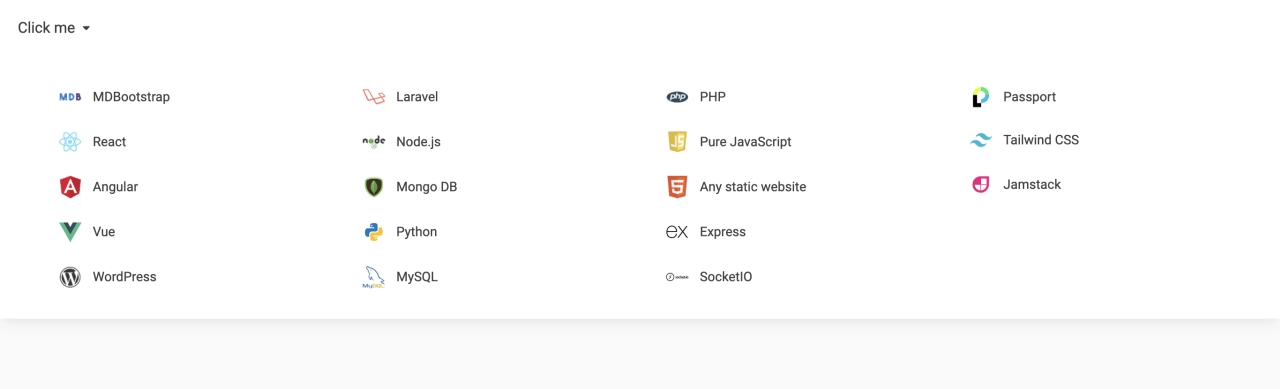Click the orange HTML5 shield icon

point(677,187)
